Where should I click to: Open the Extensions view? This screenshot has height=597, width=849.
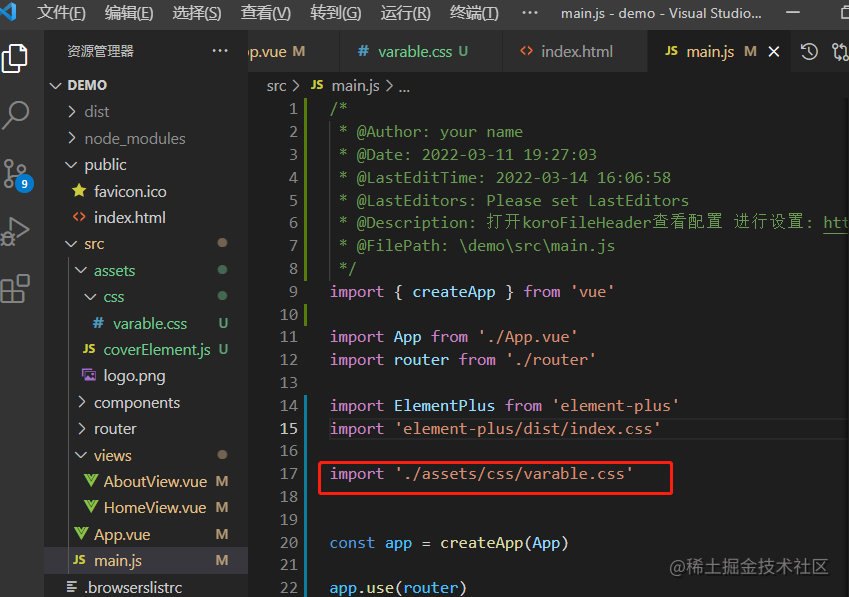(x=16, y=289)
